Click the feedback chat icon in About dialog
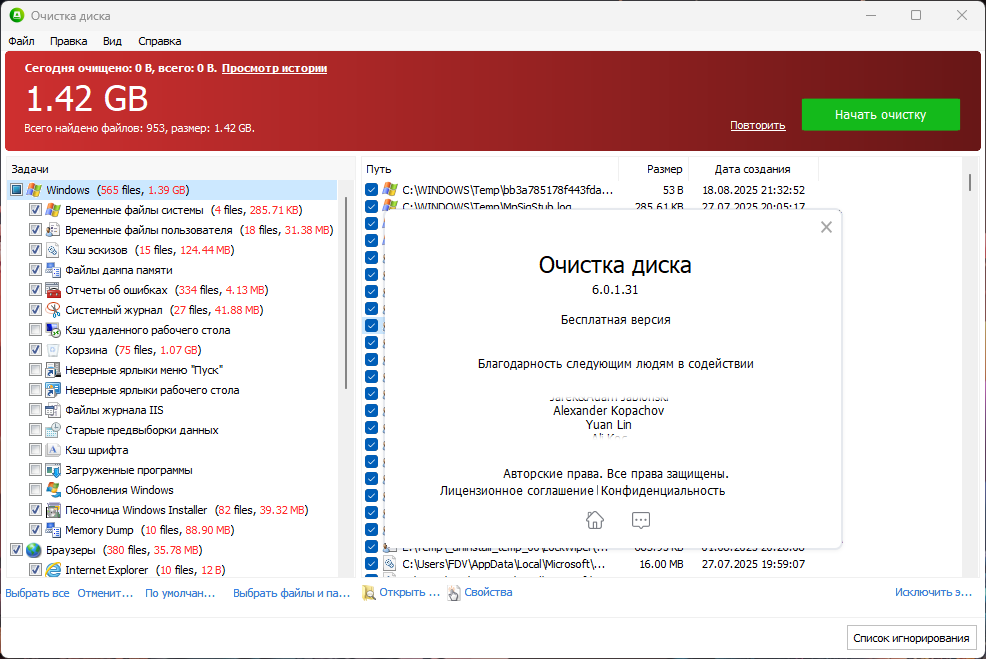Image resolution: width=986 pixels, height=659 pixels. tap(641, 520)
